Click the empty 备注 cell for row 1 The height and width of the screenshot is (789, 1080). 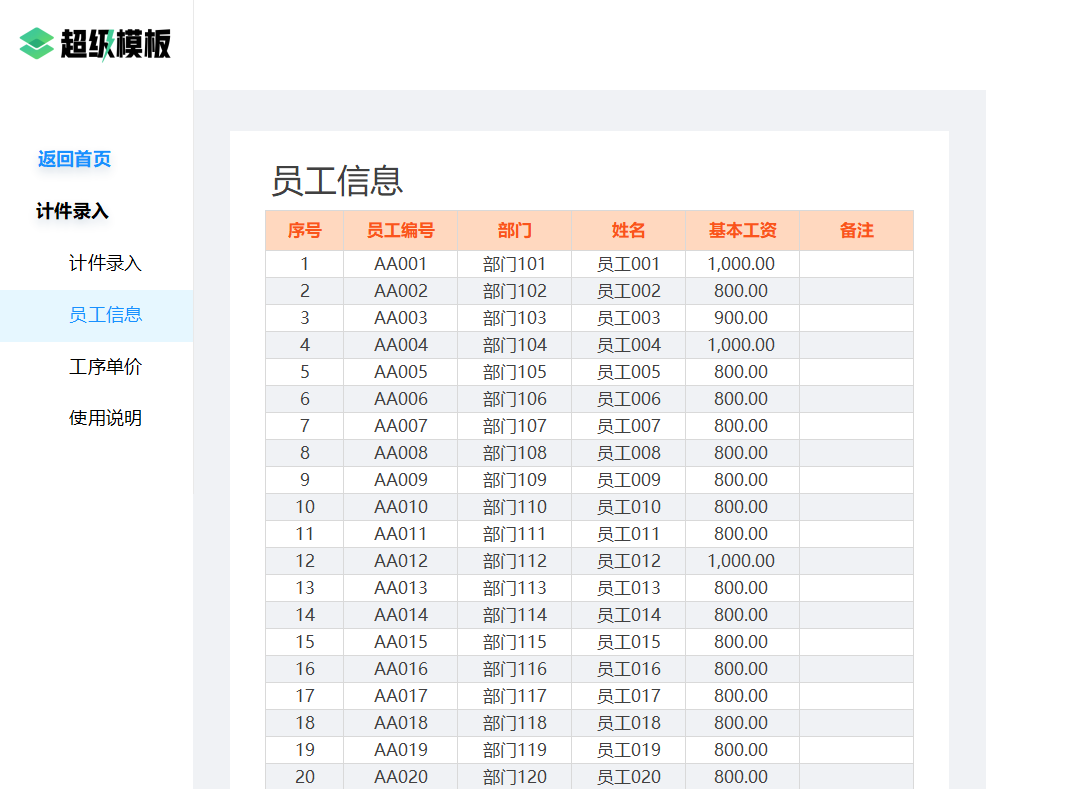click(856, 264)
